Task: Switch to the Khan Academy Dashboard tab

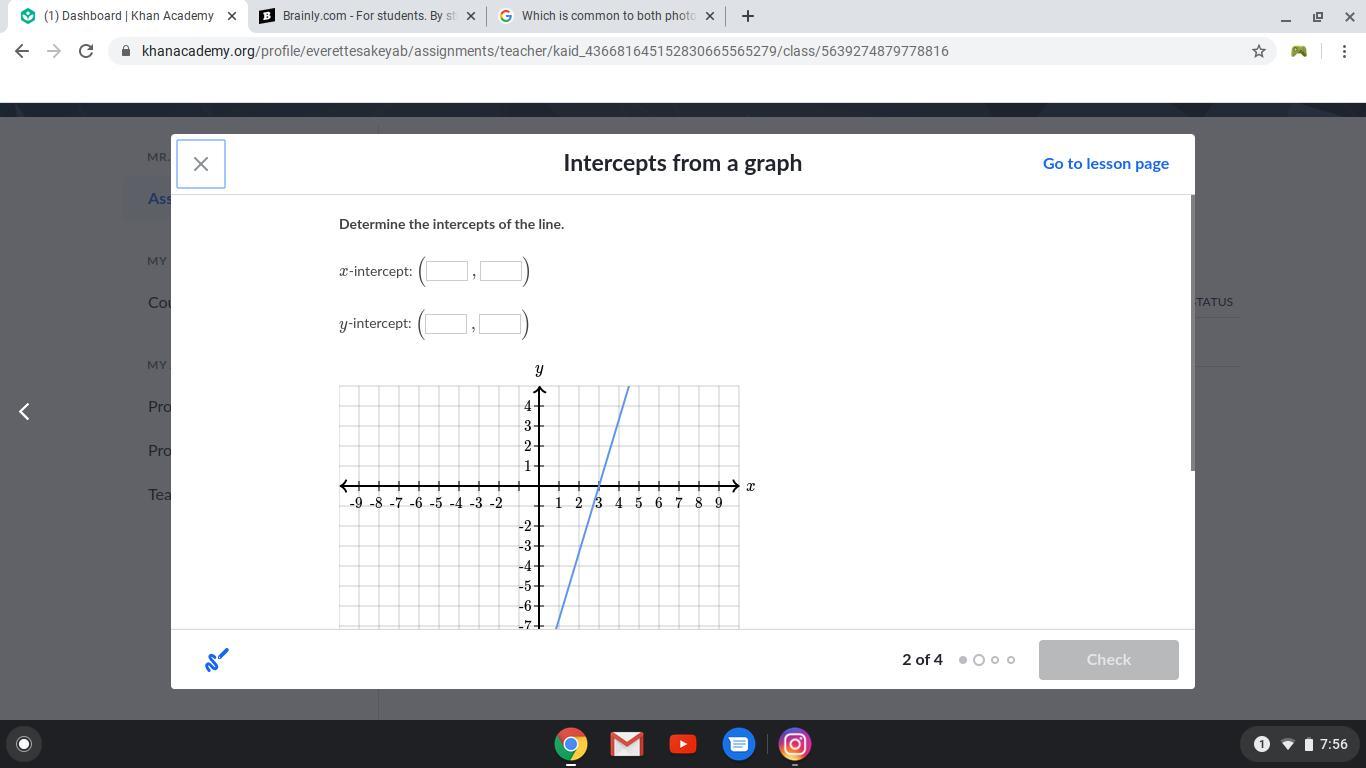Action: coord(129,16)
